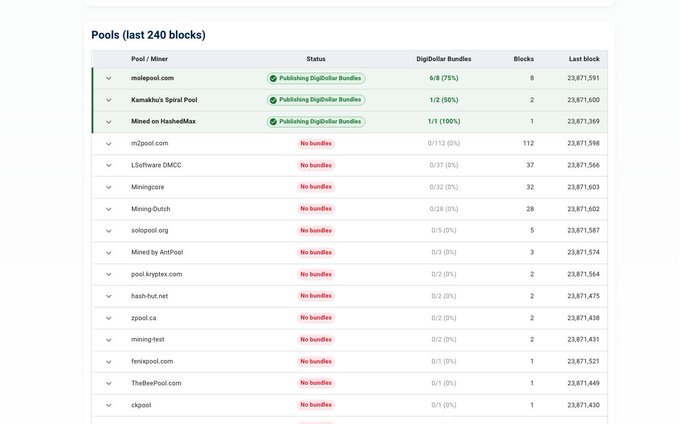
Task: Select the hash-hut.net pool name
Action: (149, 296)
